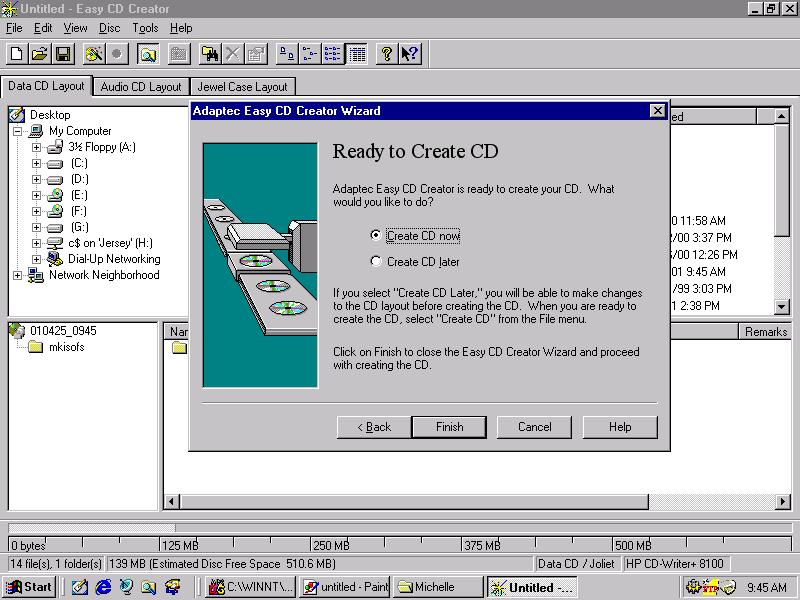Click the first quick launch icon beside Start
Screen dimensions: 800x600
80,587
